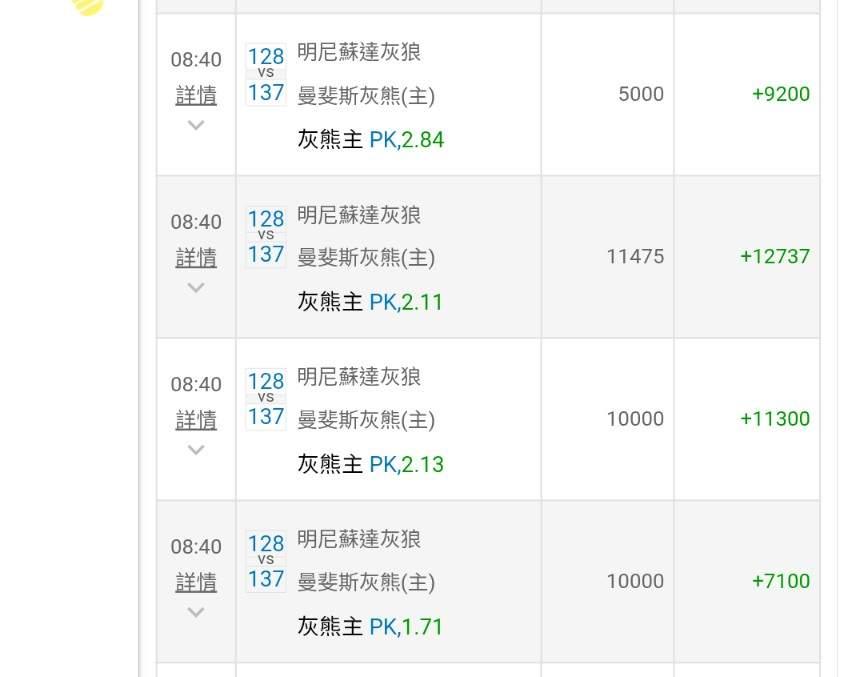Expand the chevron in the PK,1.71 row
Screen dimensions: 864x677
[x=196, y=612]
